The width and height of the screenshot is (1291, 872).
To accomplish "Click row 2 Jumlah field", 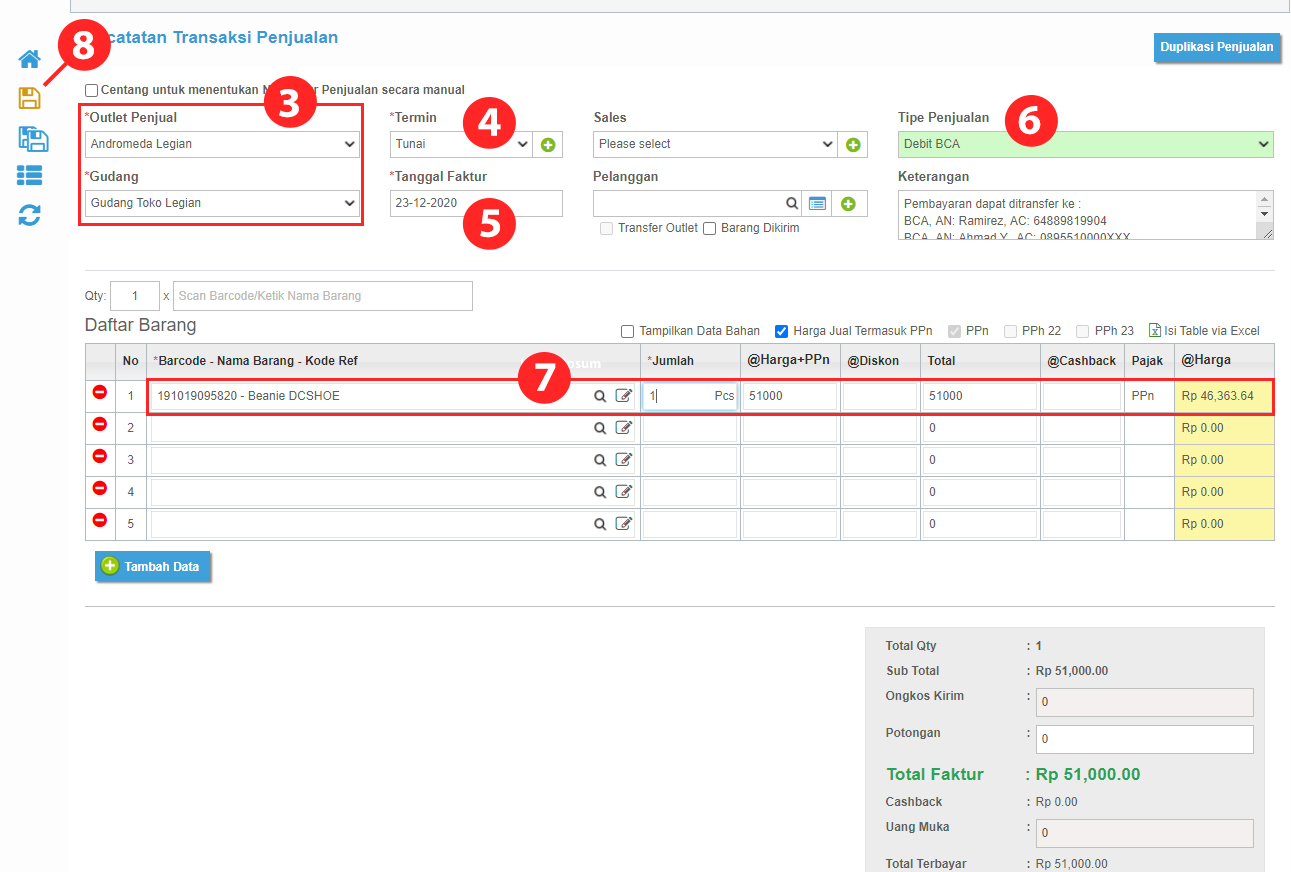I will [x=690, y=428].
